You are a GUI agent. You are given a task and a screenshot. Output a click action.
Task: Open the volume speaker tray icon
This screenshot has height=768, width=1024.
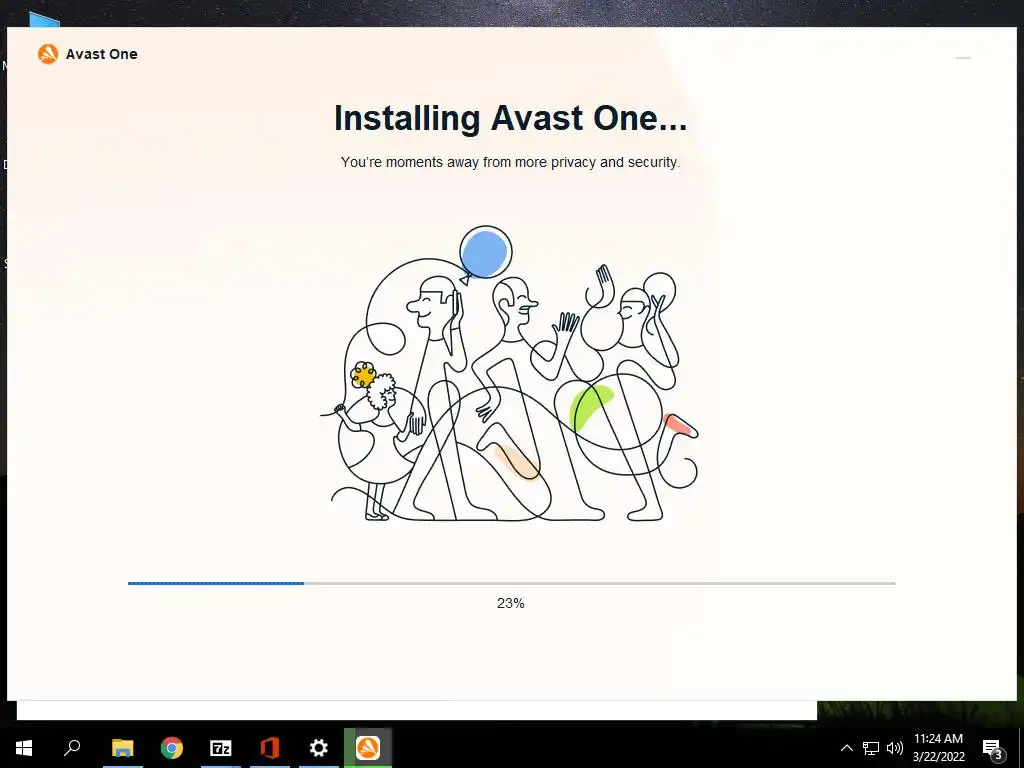(x=895, y=748)
